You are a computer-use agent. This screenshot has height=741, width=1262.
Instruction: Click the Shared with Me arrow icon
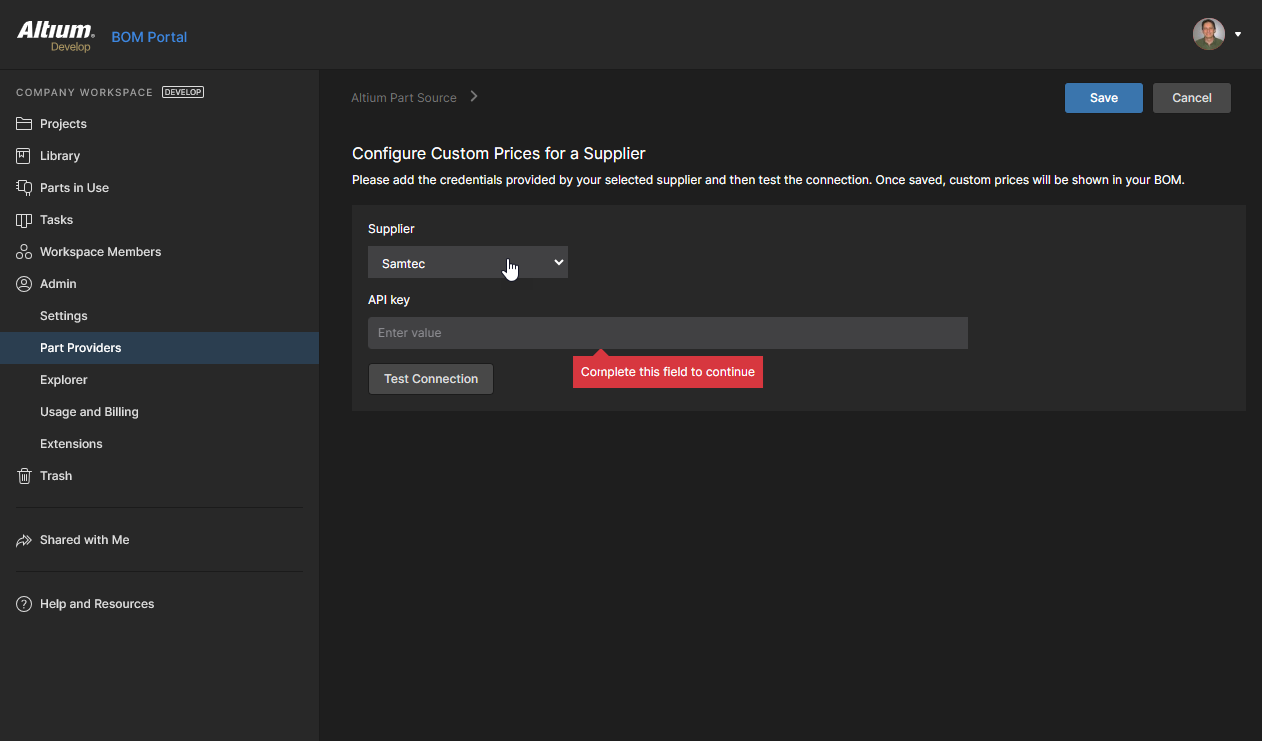(24, 540)
